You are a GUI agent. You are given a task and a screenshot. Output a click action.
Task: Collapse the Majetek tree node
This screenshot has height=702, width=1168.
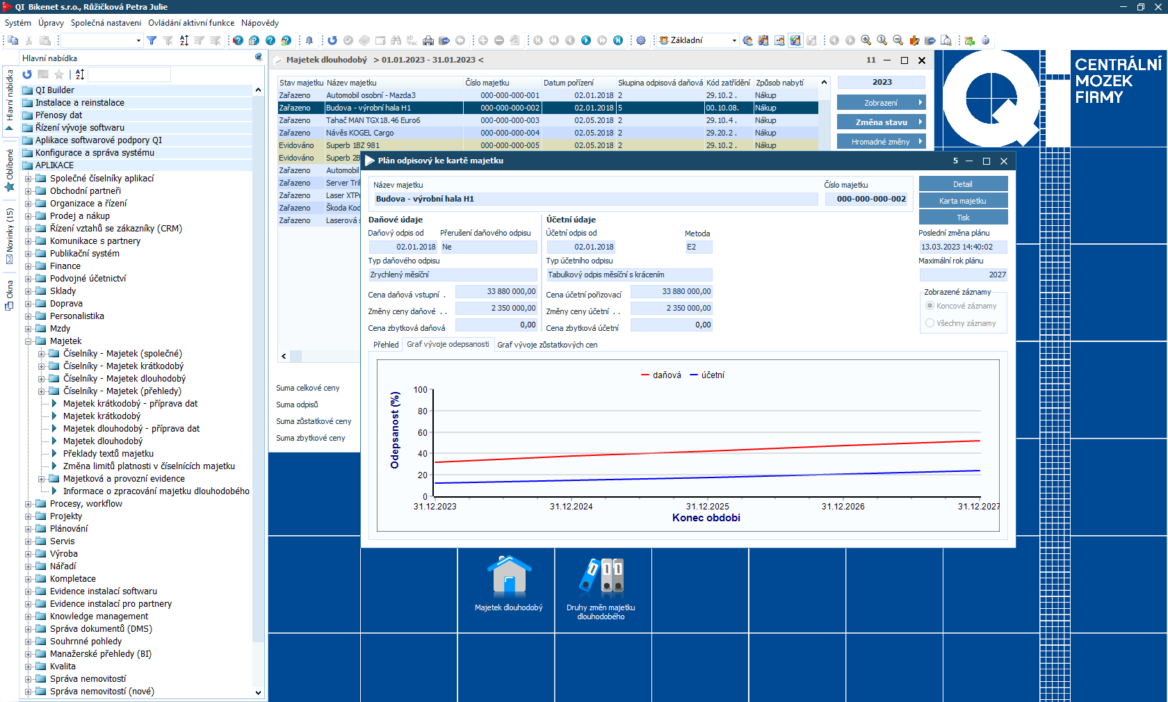[x=27, y=341]
